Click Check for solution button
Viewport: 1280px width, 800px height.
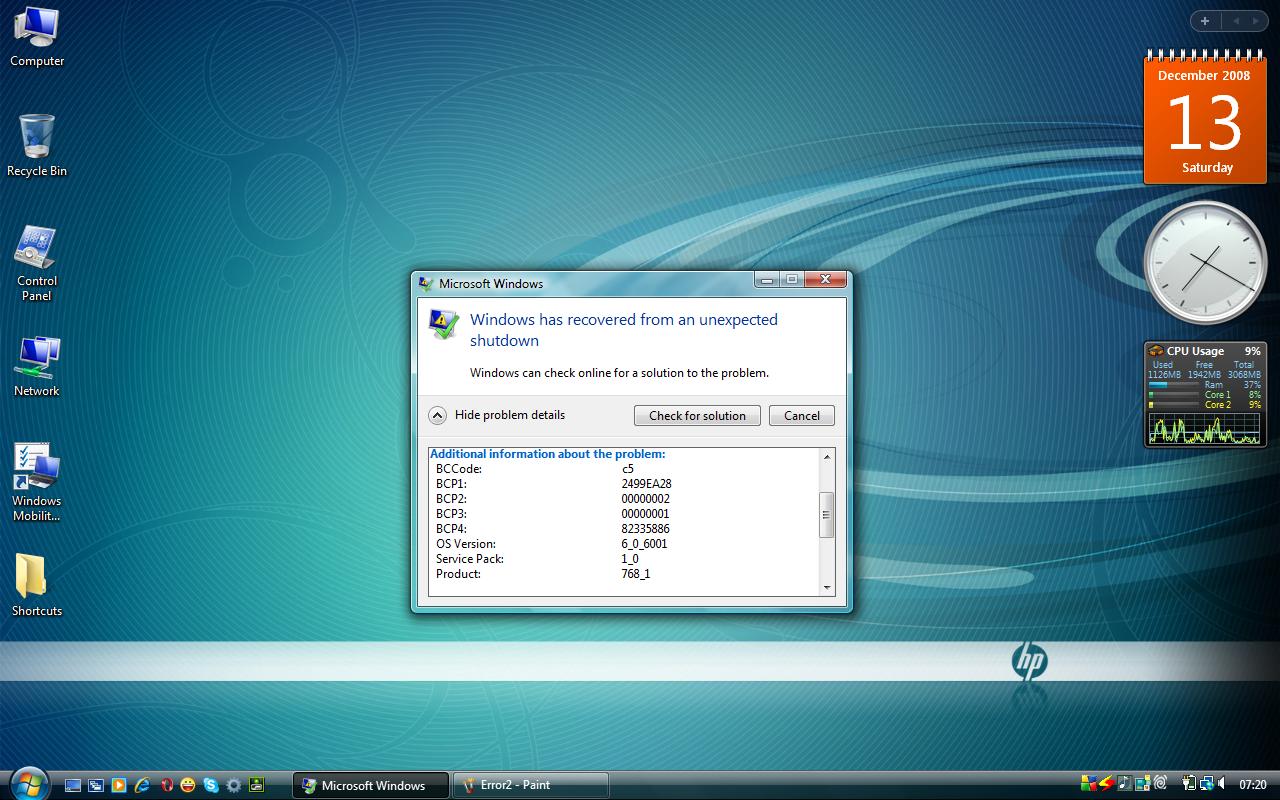pyautogui.click(x=697, y=415)
